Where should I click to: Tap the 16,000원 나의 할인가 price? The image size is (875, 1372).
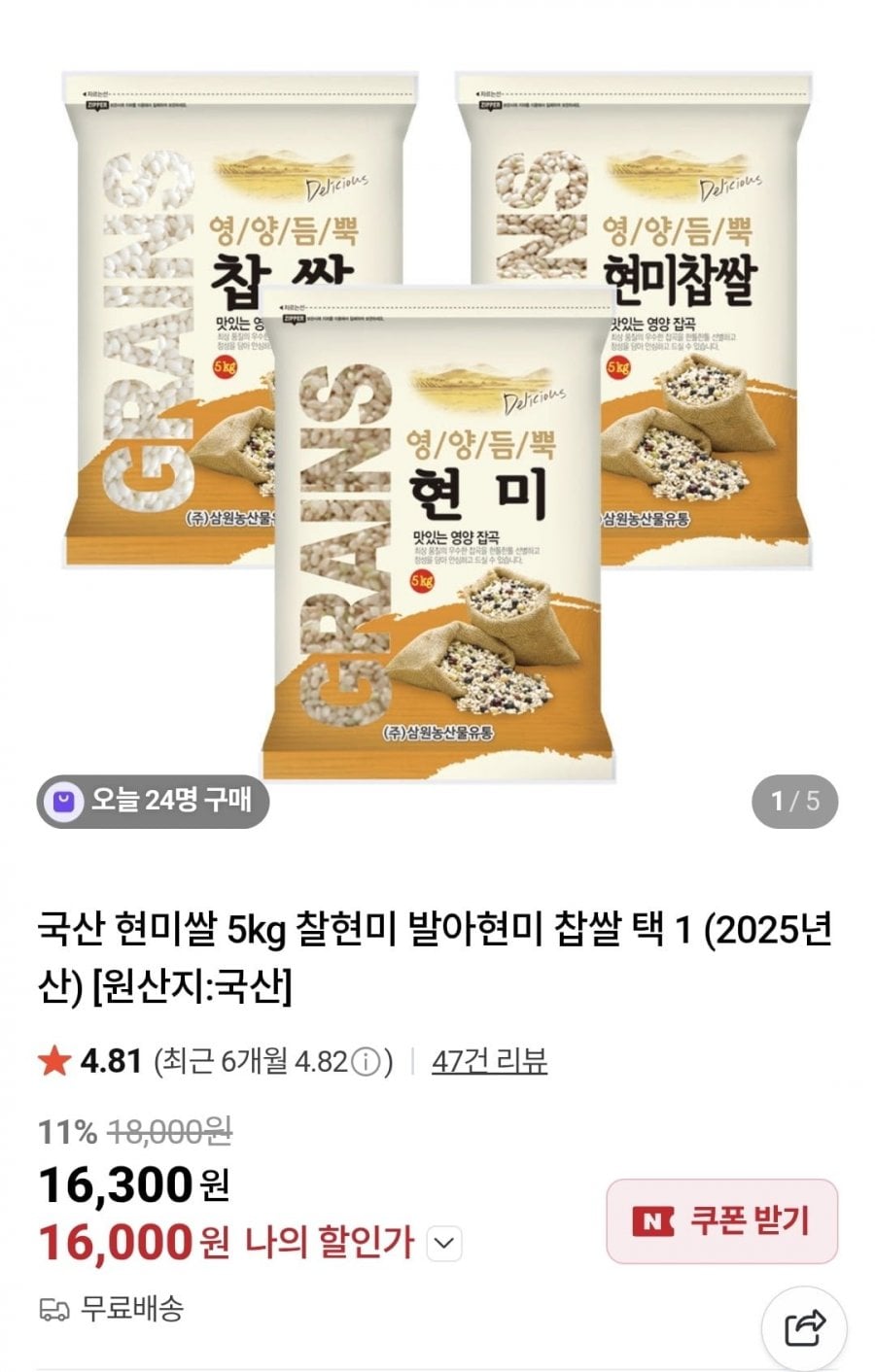tap(226, 1243)
